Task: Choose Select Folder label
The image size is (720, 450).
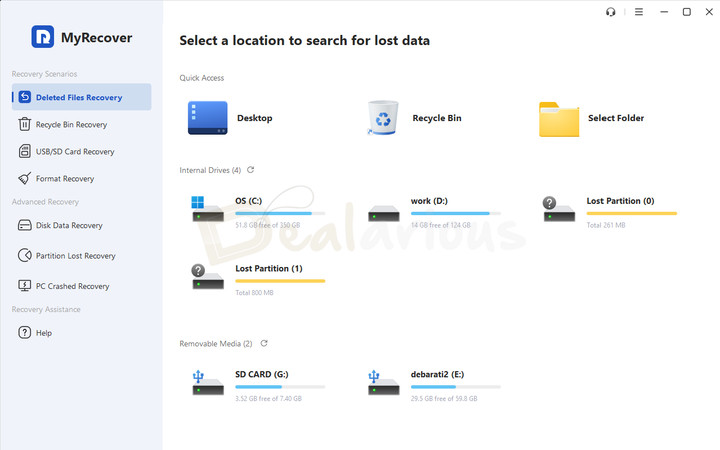Action: pyautogui.click(x=616, y=118)
